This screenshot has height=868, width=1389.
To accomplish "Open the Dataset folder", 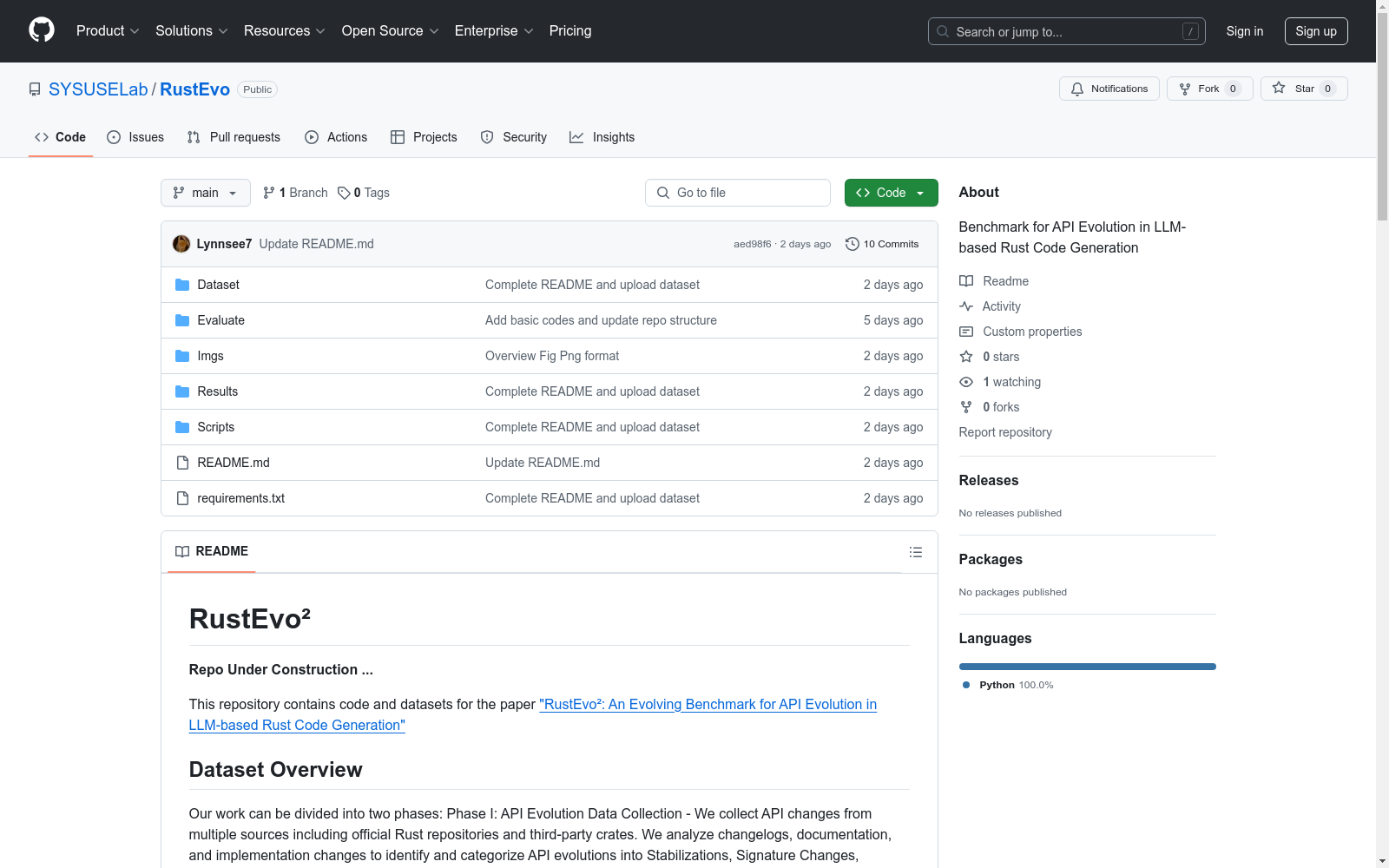I will [218, 285].
